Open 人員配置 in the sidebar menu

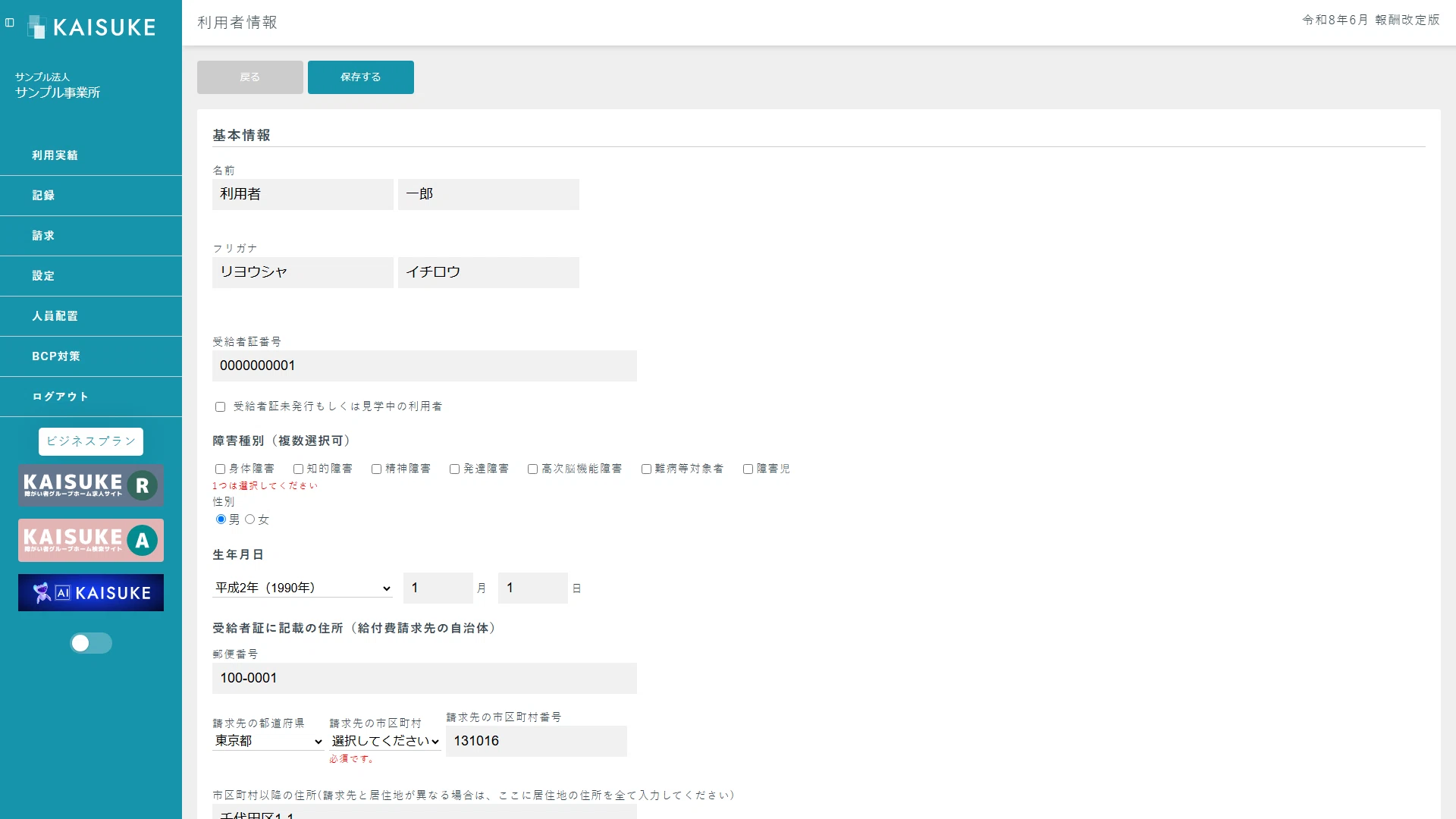click(x=91, y=316)
